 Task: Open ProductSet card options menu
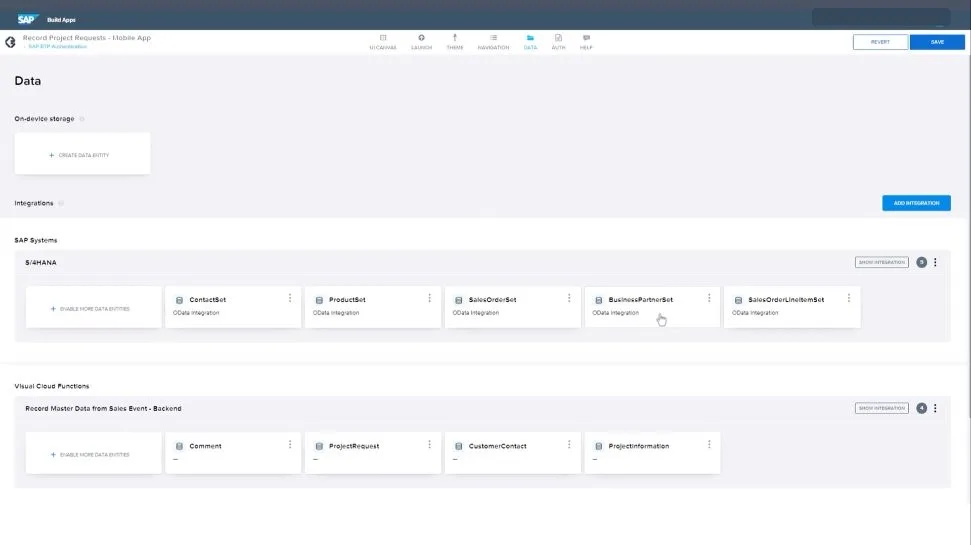429,299
